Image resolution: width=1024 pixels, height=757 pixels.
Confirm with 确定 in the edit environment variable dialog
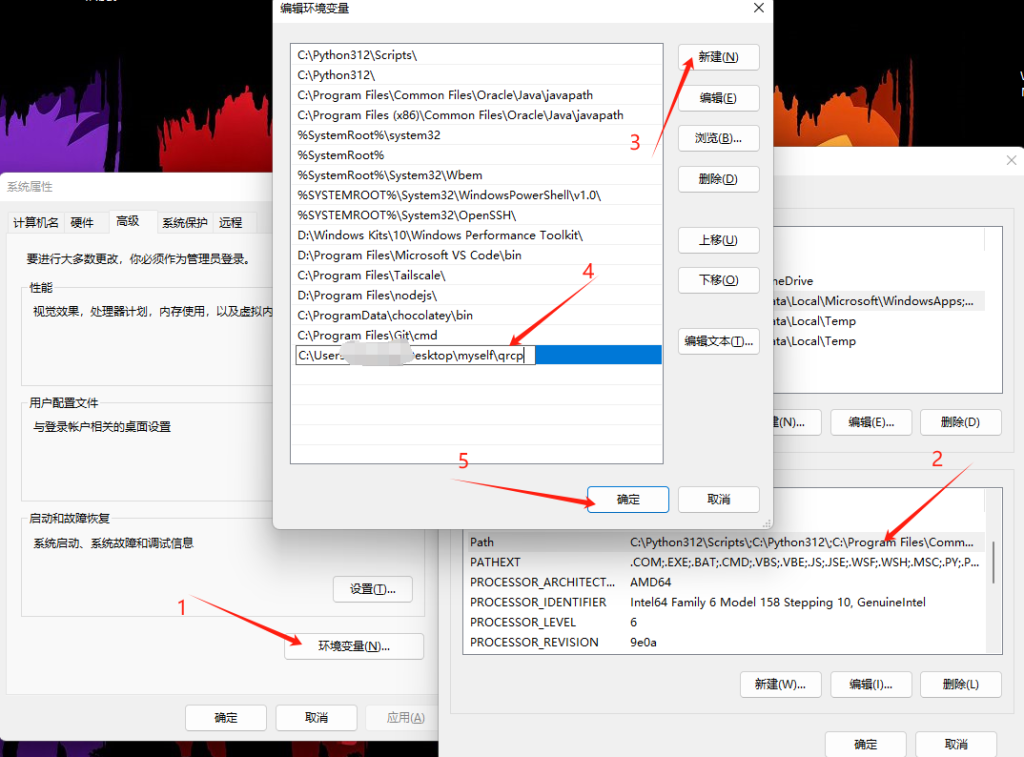pos(628,499)
